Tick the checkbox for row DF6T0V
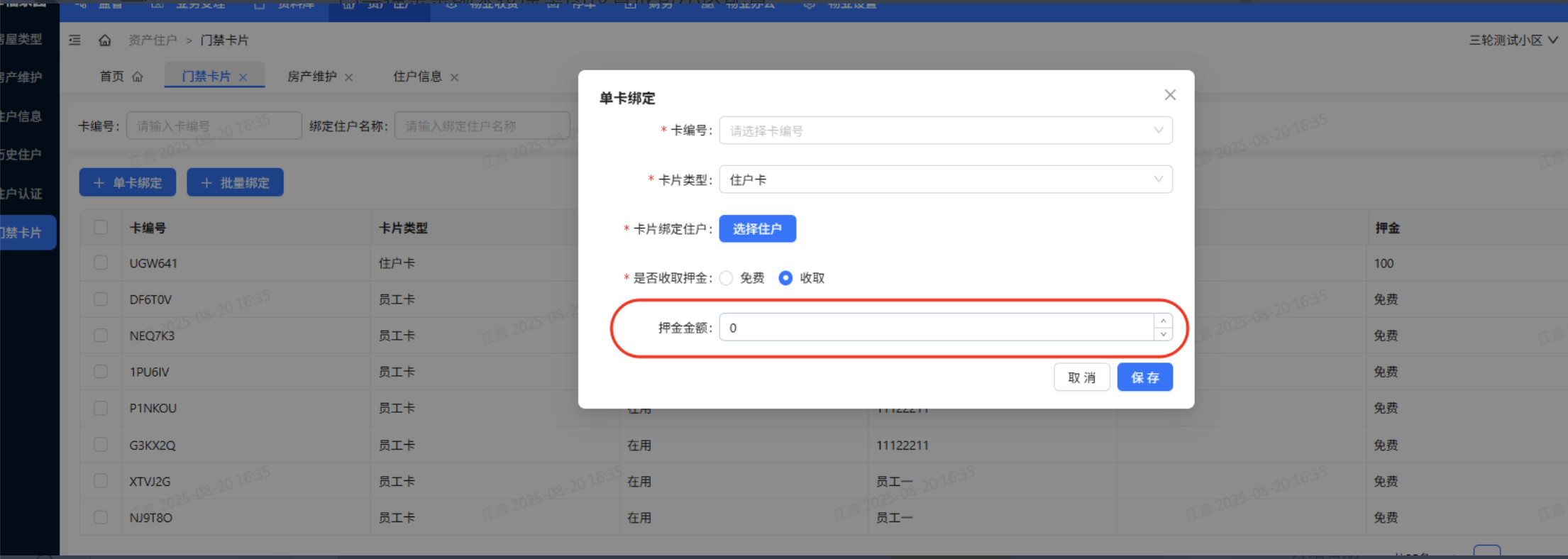The width and height of the screenshot is (1568, 559). coord(101,299)
